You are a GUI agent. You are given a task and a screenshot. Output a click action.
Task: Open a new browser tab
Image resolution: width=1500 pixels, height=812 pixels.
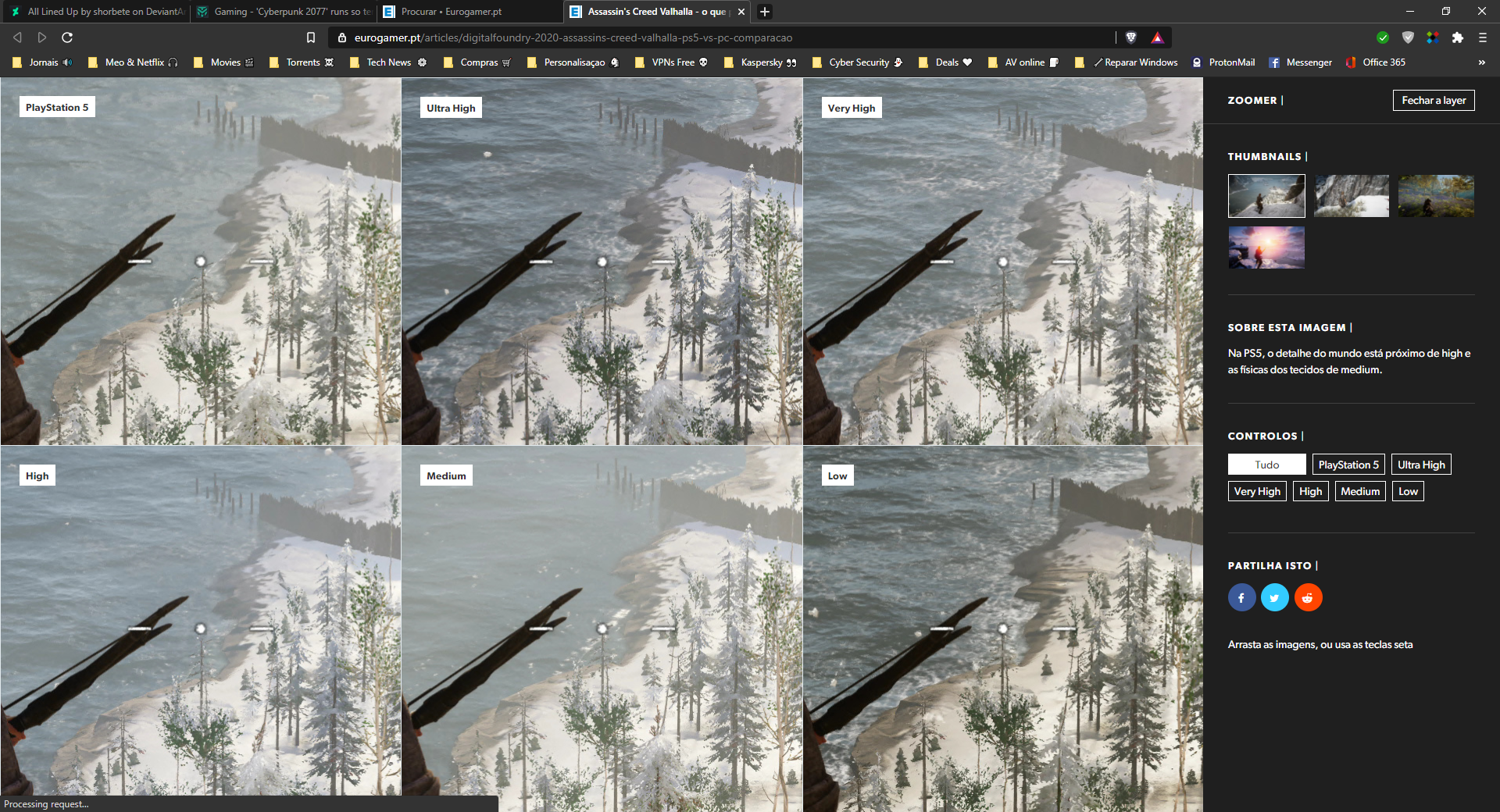[765, 12]
